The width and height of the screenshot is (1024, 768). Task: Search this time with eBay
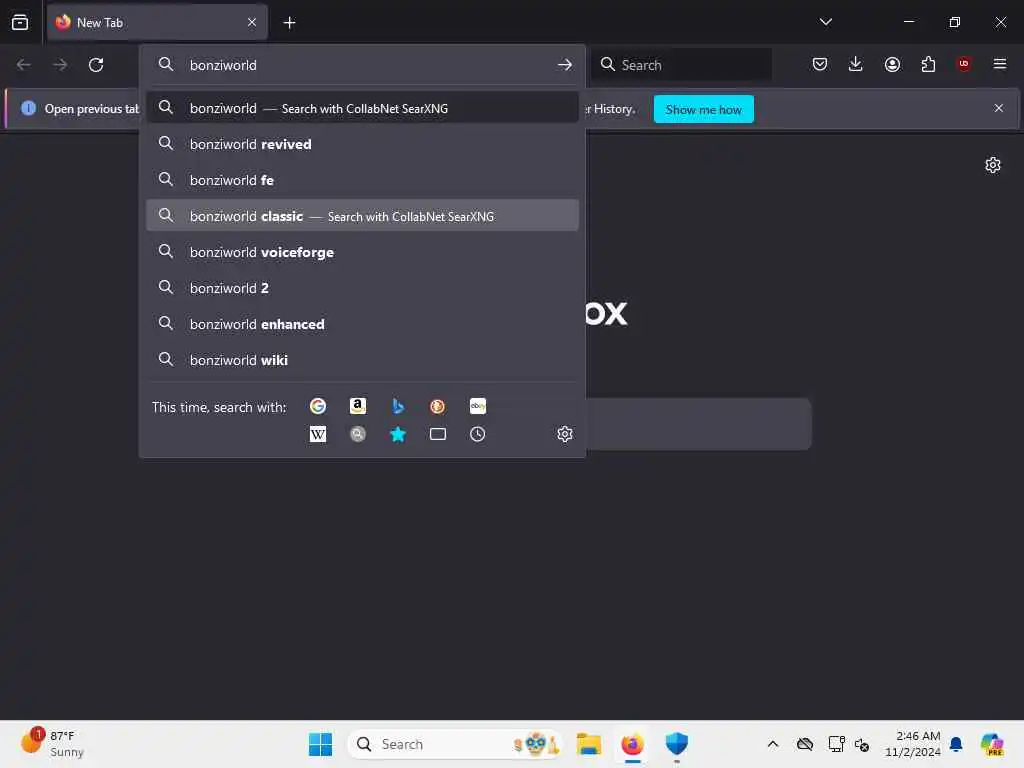click(x=477, y=406)
